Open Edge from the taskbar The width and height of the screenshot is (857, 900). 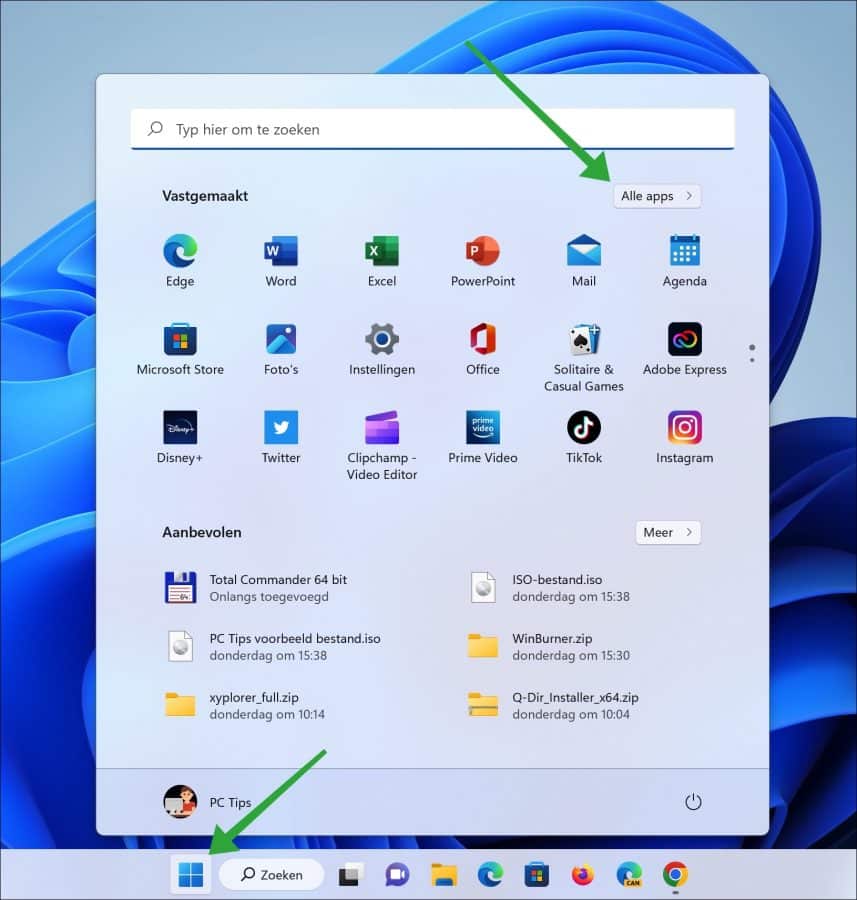tap(490, 875)
